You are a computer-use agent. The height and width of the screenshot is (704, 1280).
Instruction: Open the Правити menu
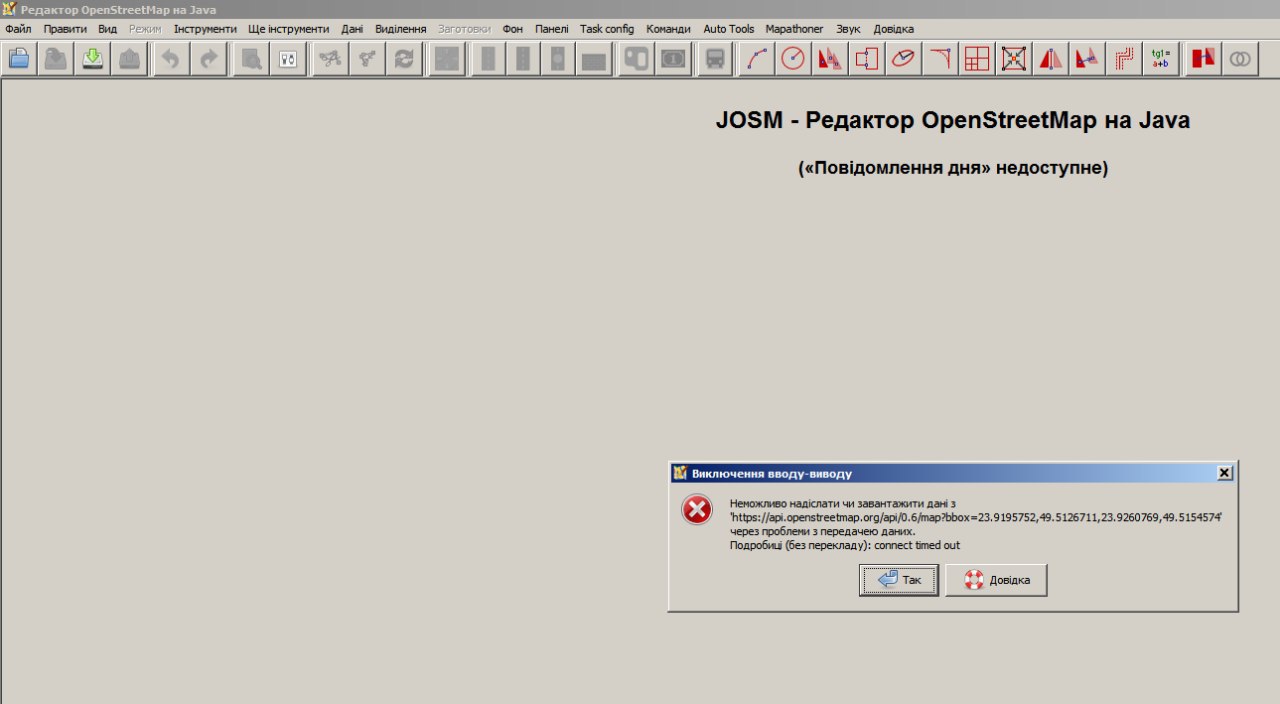click(65, 29)
